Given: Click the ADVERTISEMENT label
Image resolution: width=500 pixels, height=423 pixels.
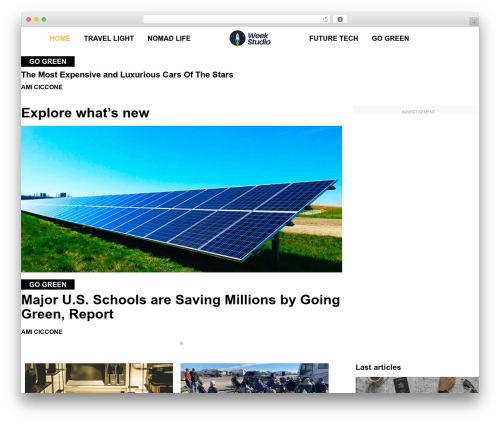Looking at the screenshot, I should (x=418, y=112).
